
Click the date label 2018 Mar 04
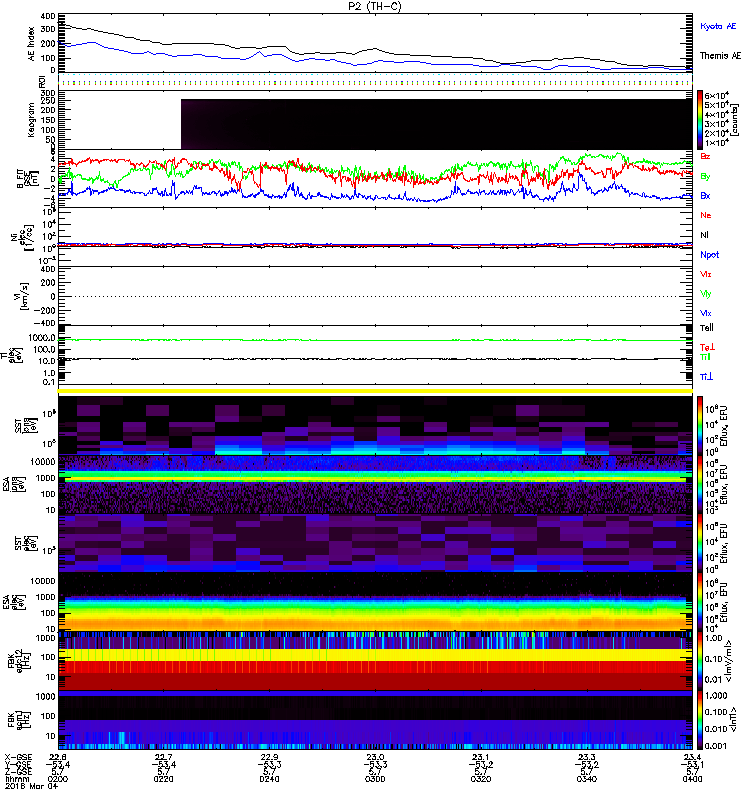[30, 786]
